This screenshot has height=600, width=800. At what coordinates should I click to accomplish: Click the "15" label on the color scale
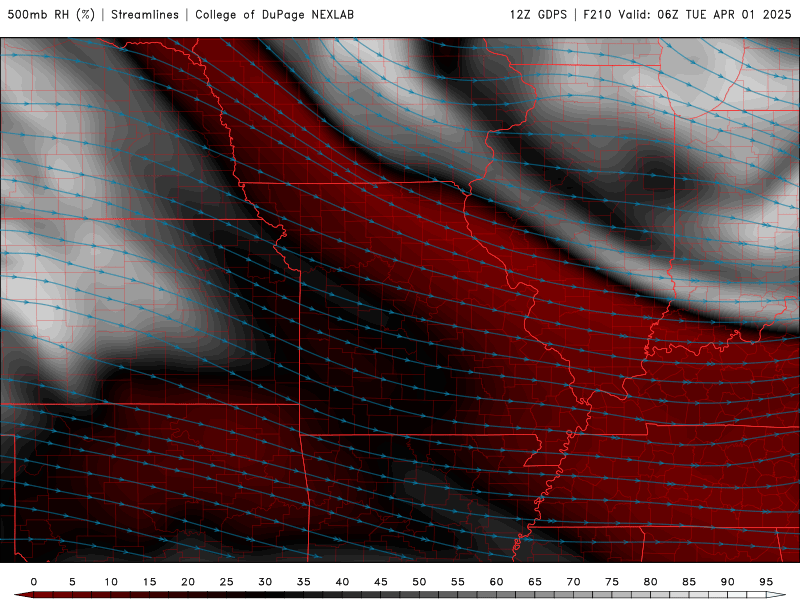[x=149, y=582]
